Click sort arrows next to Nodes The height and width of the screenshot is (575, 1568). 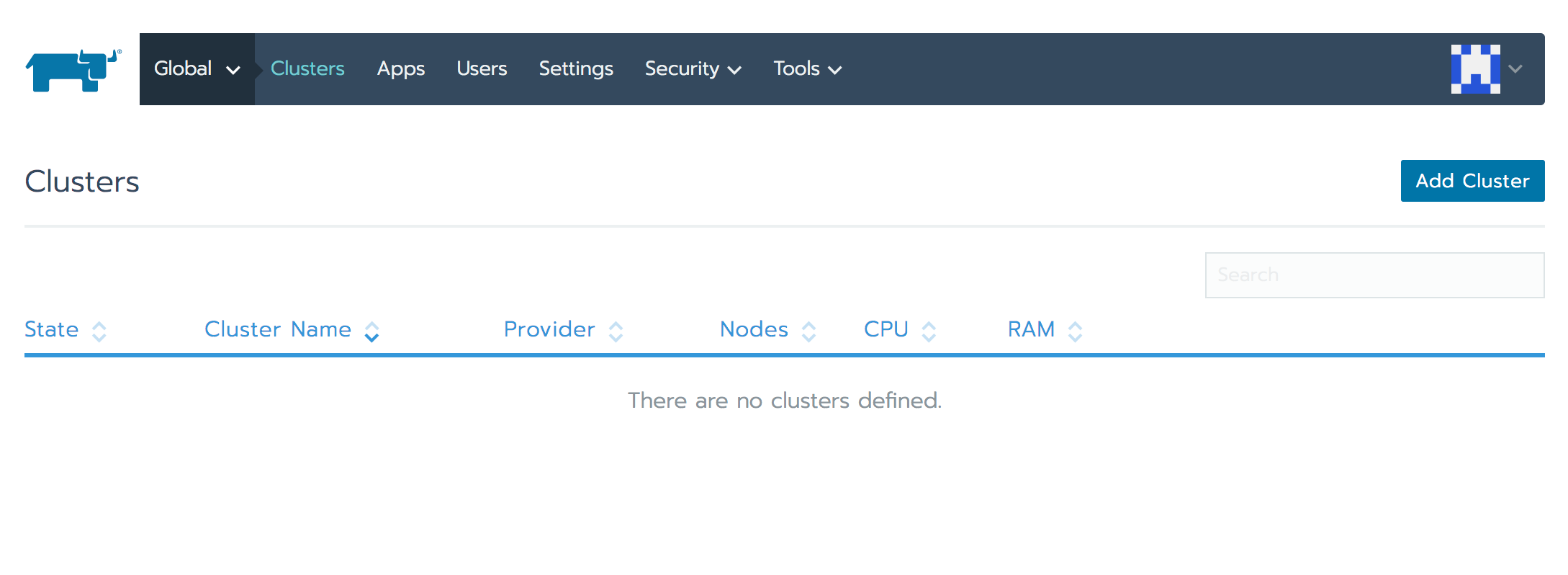(808, 331)
